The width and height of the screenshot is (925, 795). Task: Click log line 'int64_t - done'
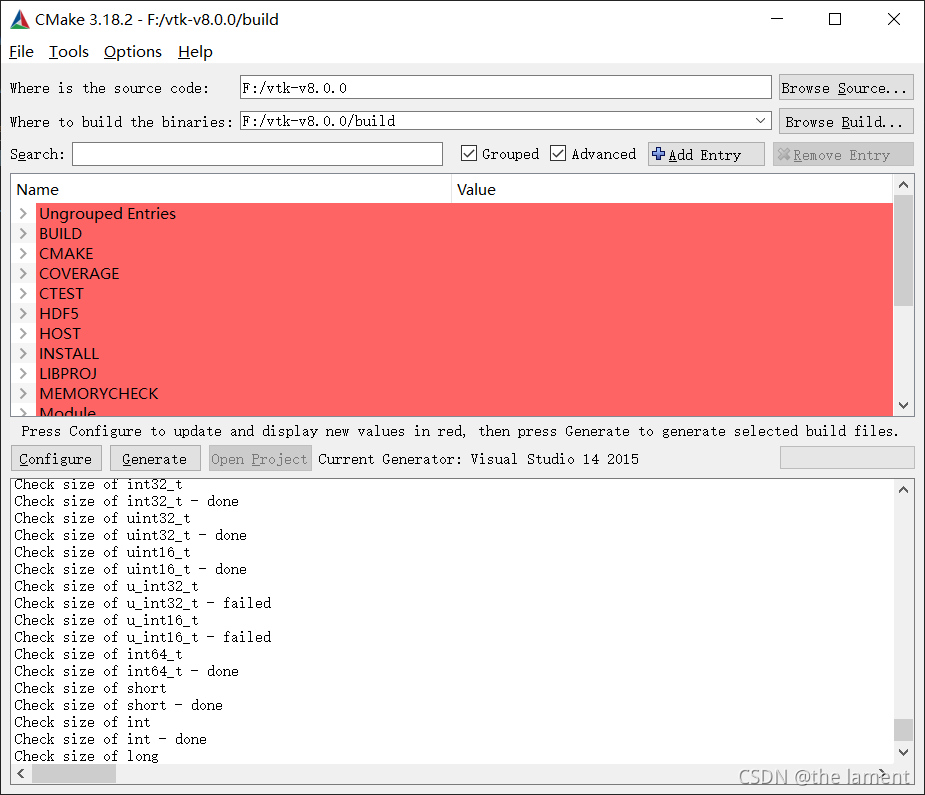pyautogui.click(x=126, y=672)
